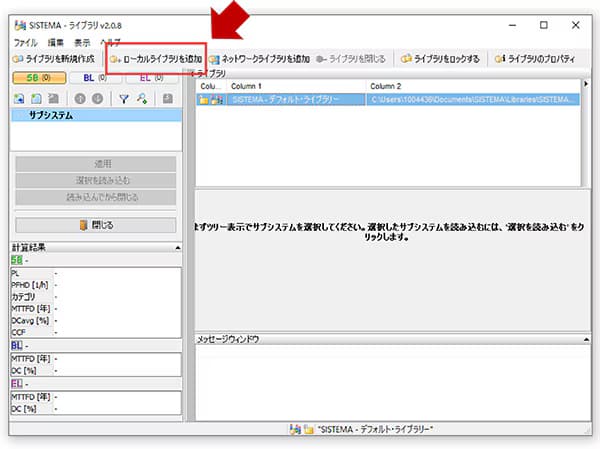Screen dimensions: 600x449
Task: Click ライブラリをロックする toolbar button
Action: pos(440,59)
